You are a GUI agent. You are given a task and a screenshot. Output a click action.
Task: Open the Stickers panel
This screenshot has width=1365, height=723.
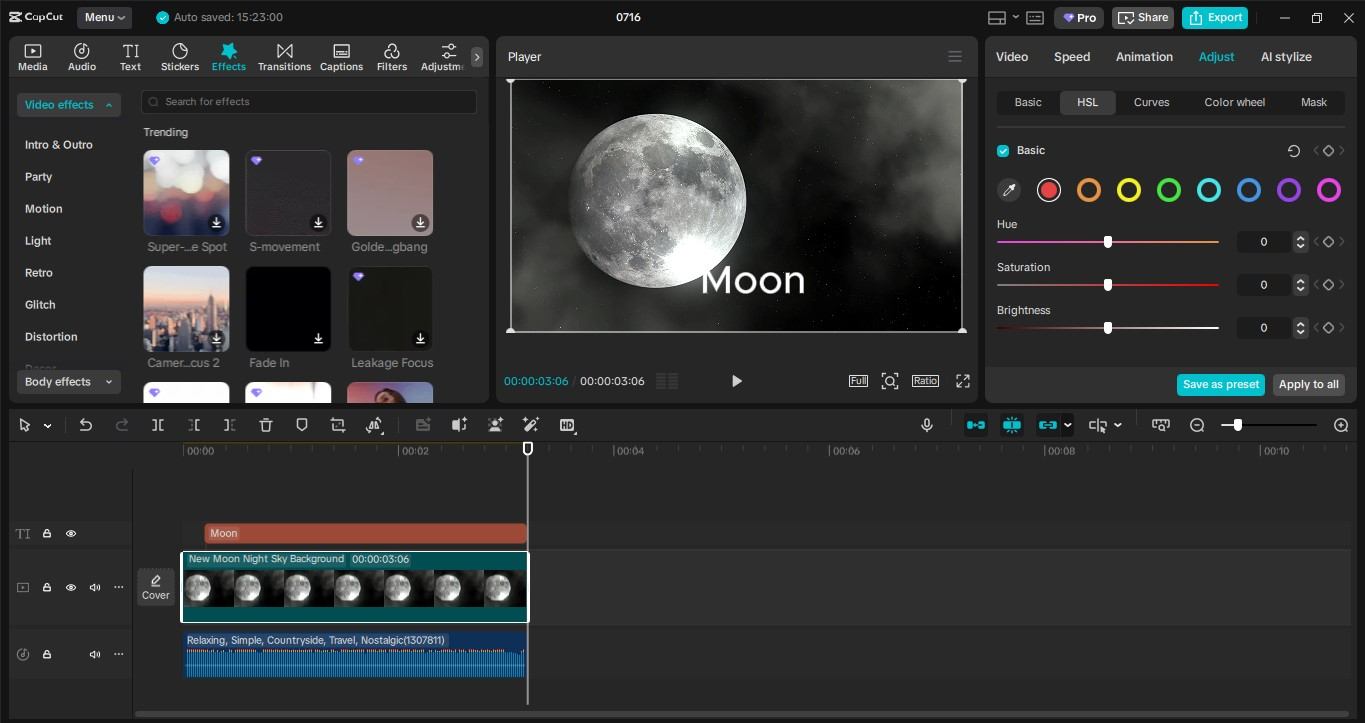(x=180, y=57)
